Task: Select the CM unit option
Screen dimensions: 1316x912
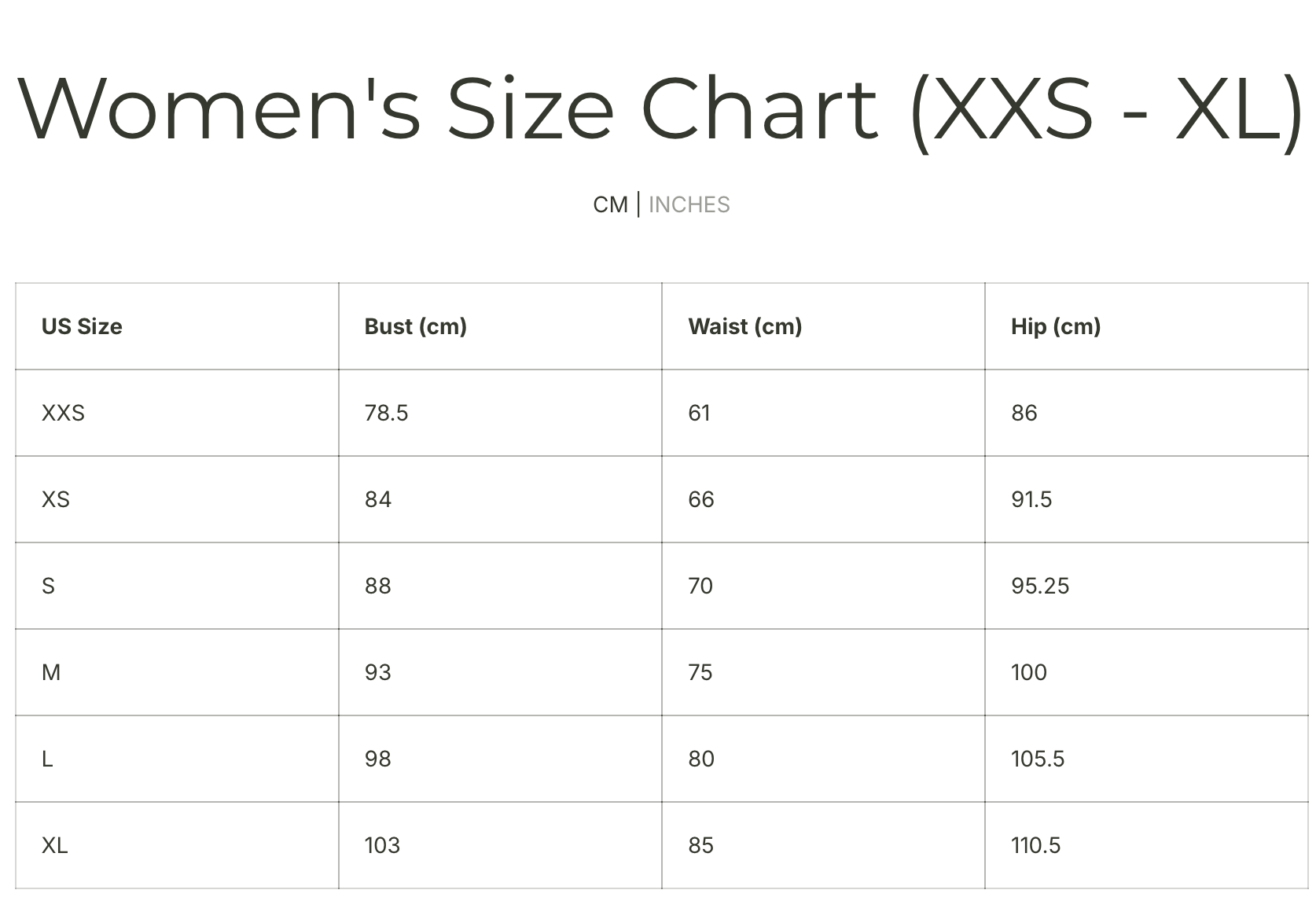Action: 610,204
